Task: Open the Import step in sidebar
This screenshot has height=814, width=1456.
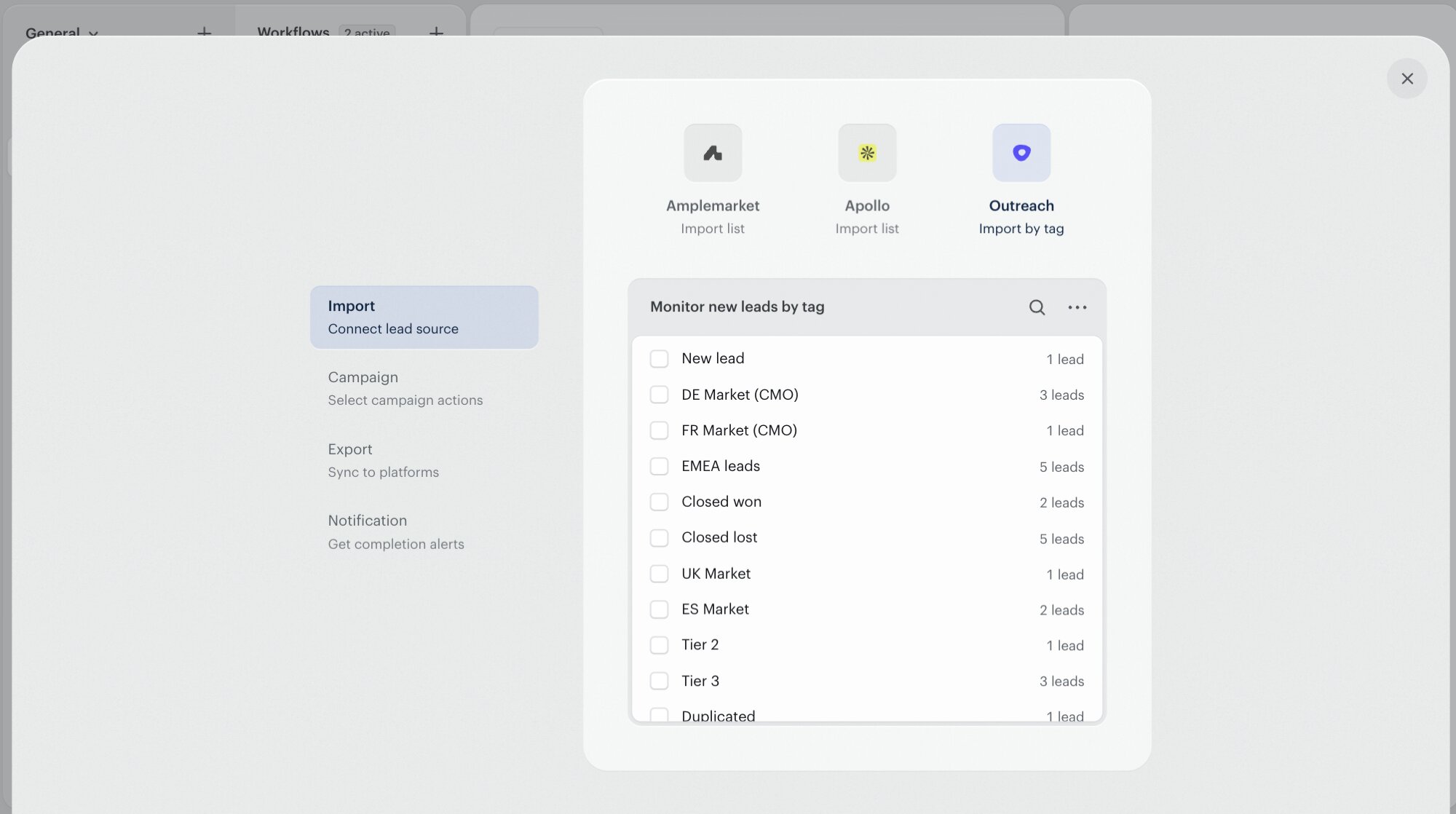Action: pyautogui.click(x=424, y=317)
